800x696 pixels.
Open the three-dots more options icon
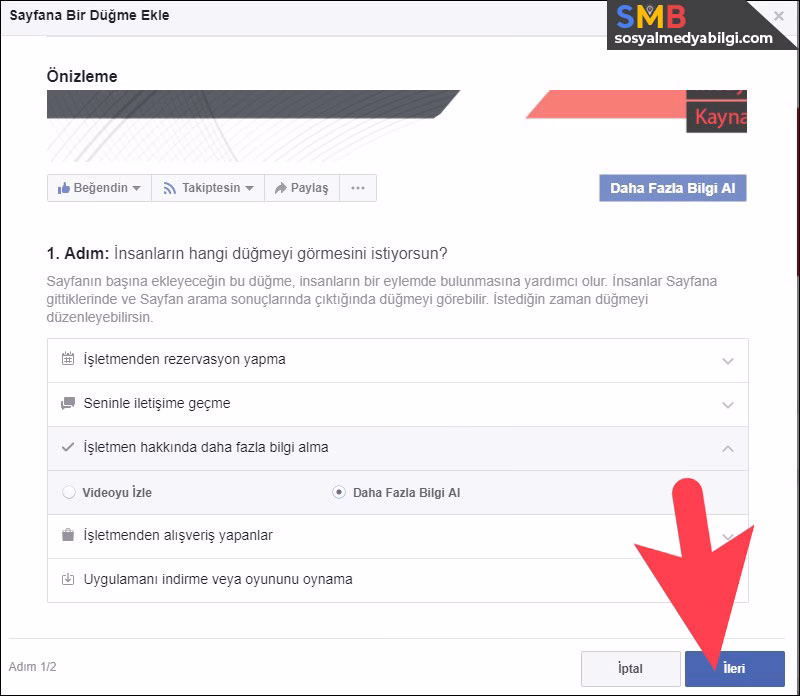click(358, 188)
